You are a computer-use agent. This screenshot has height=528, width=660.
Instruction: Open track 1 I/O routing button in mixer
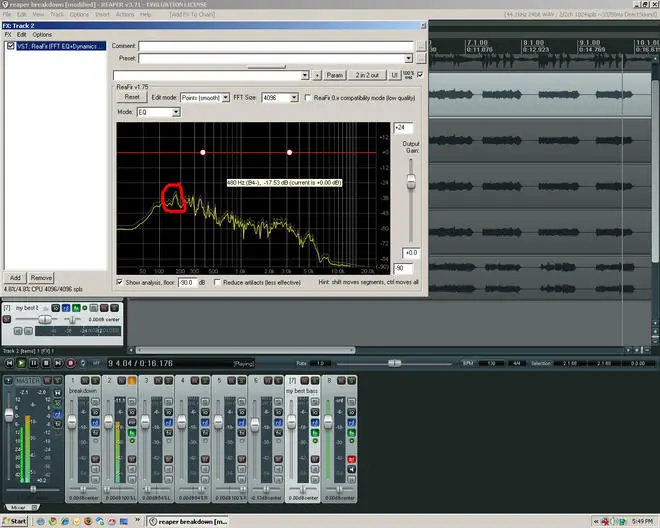[95, 412]
